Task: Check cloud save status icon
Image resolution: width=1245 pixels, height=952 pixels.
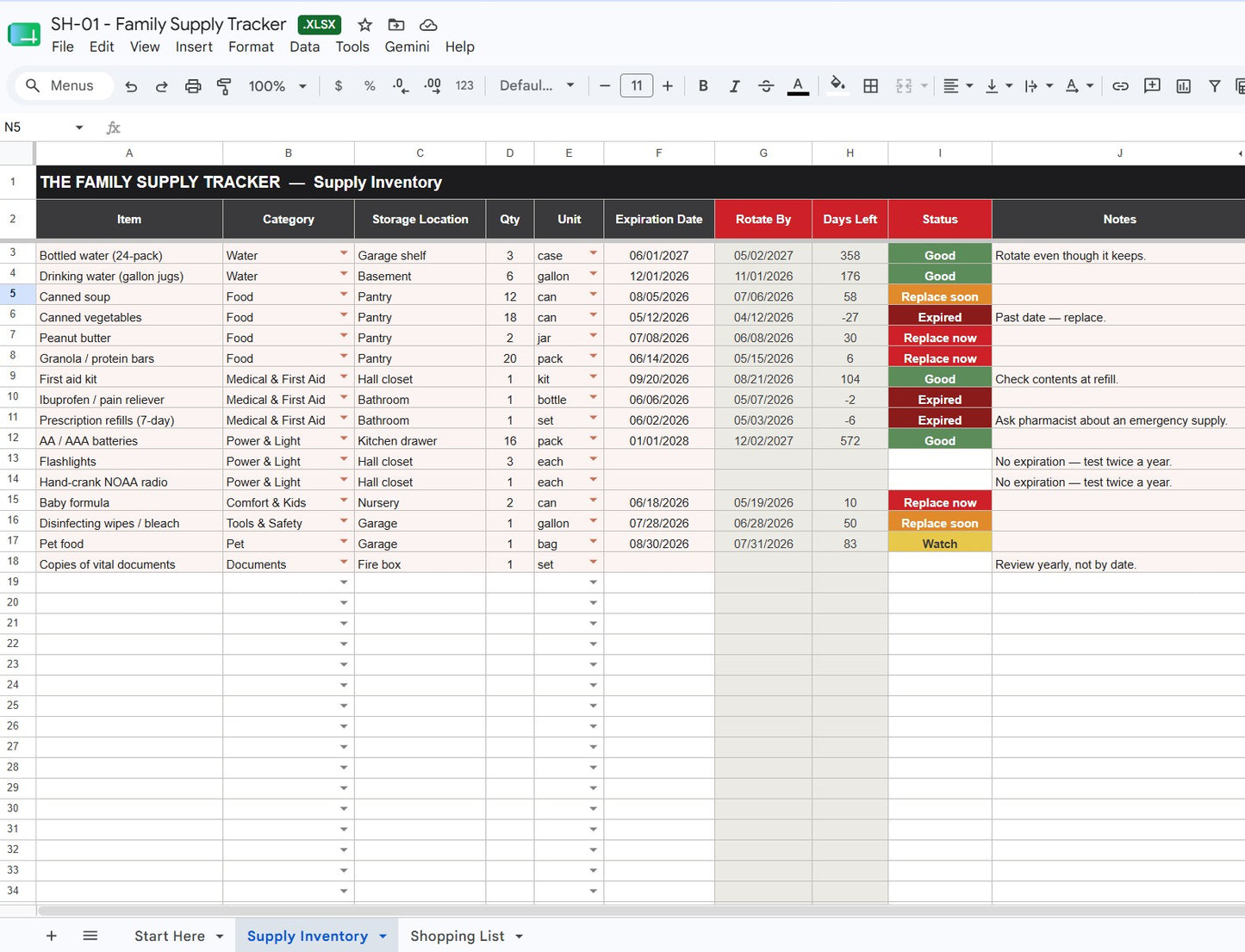Action: tap(428, 25)
